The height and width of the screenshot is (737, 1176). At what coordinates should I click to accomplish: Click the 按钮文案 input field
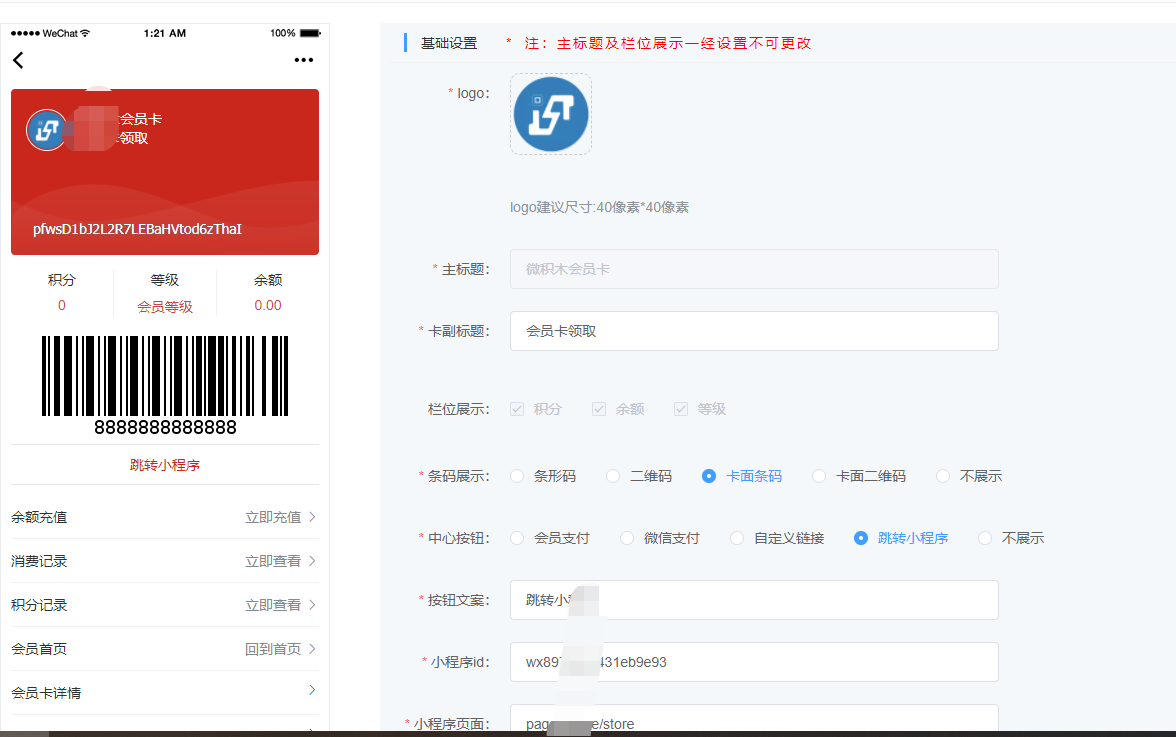[x=754, y=600]
